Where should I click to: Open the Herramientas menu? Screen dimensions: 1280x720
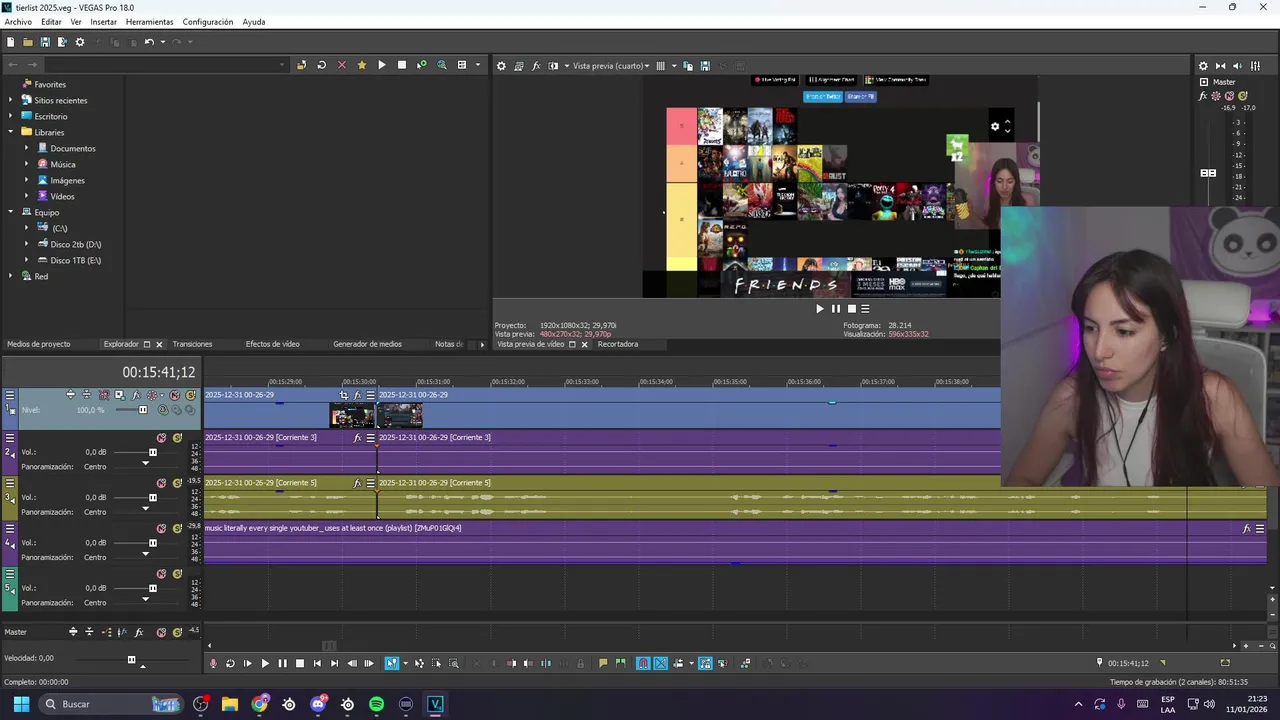coord(149,22)
